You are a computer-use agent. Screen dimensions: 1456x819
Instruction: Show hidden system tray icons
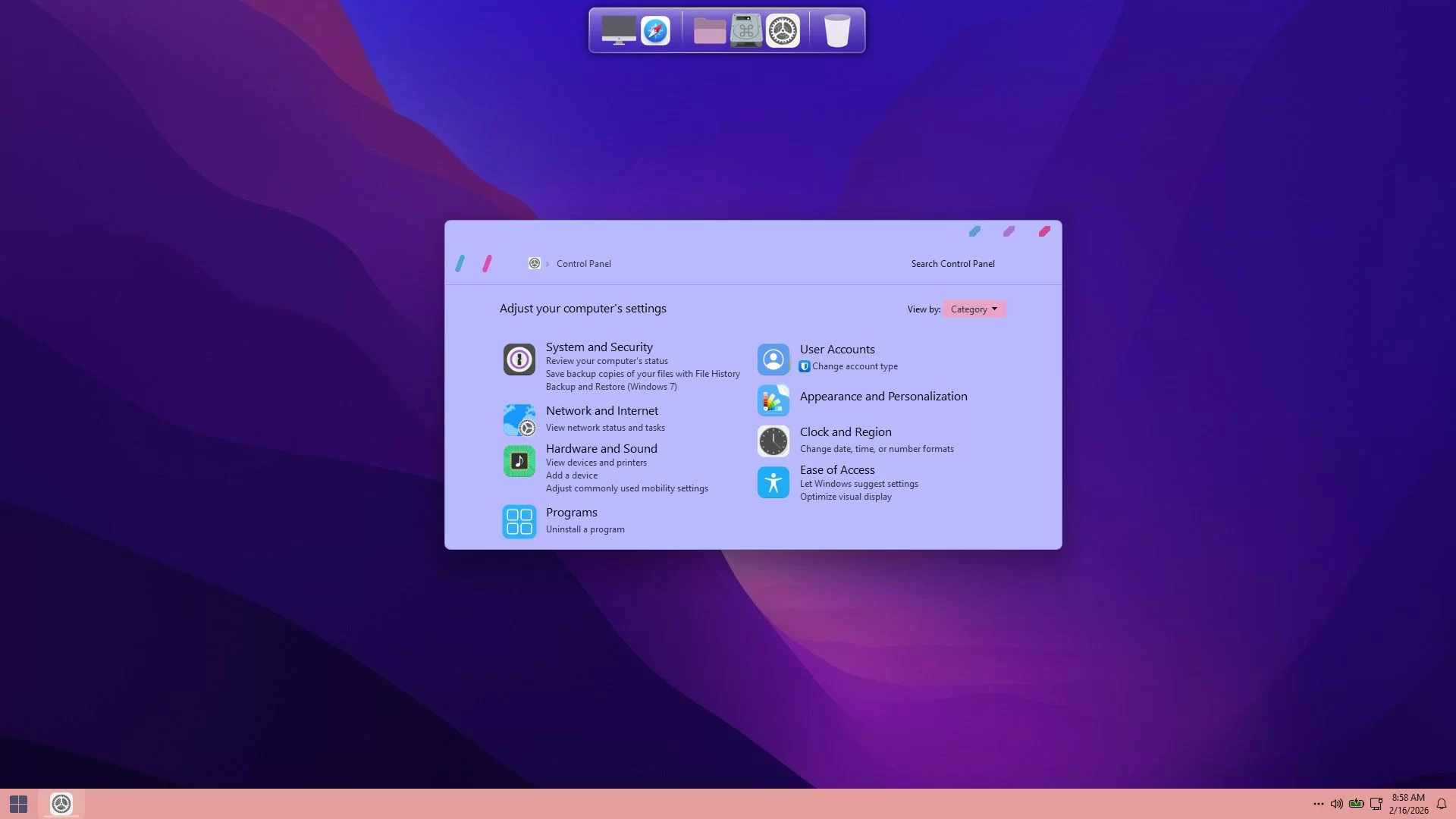(1318, 804)
